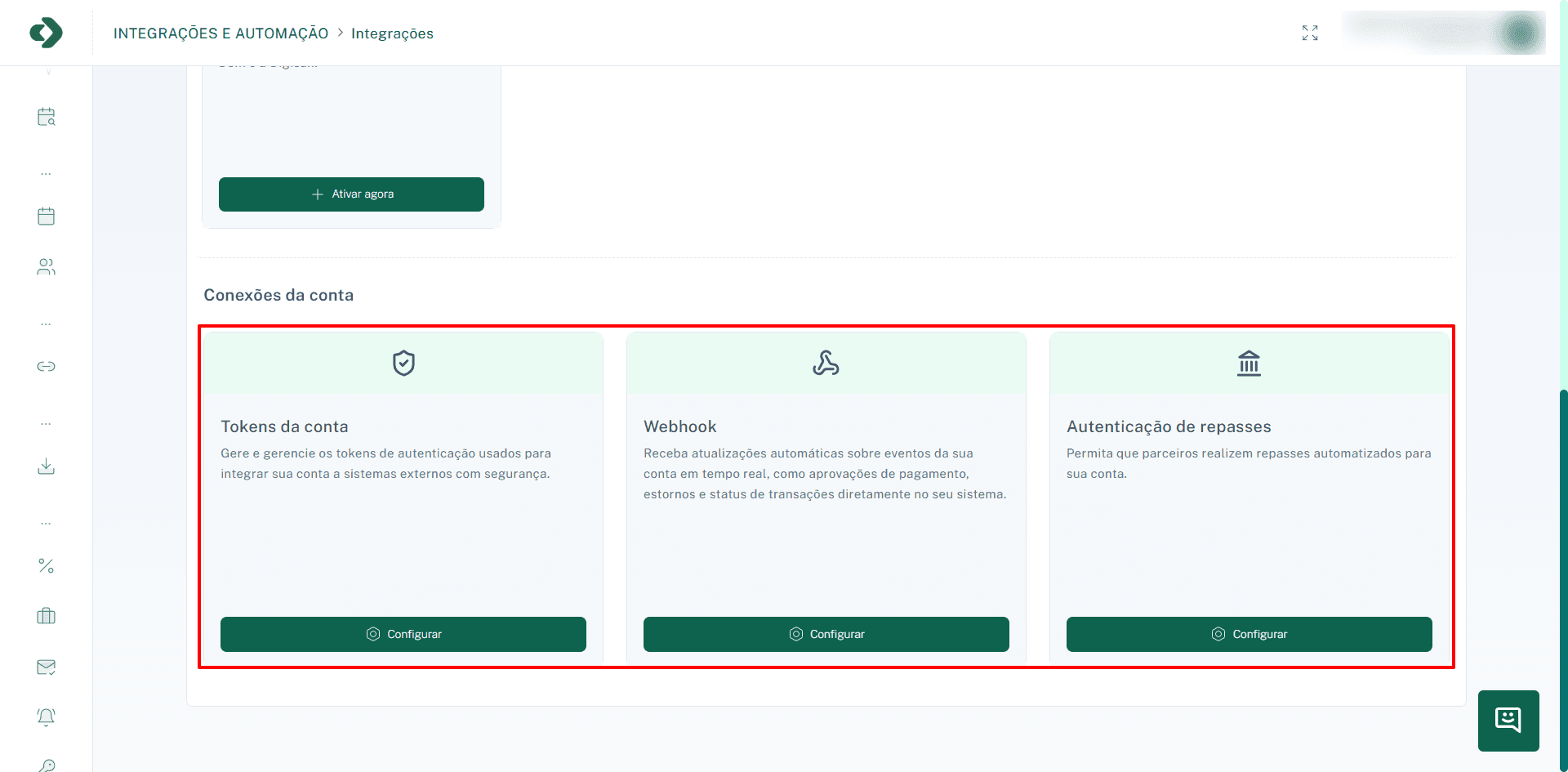Click the Ativar agora button
This screenshot has height=772, width=1568.
click(351, 194)
